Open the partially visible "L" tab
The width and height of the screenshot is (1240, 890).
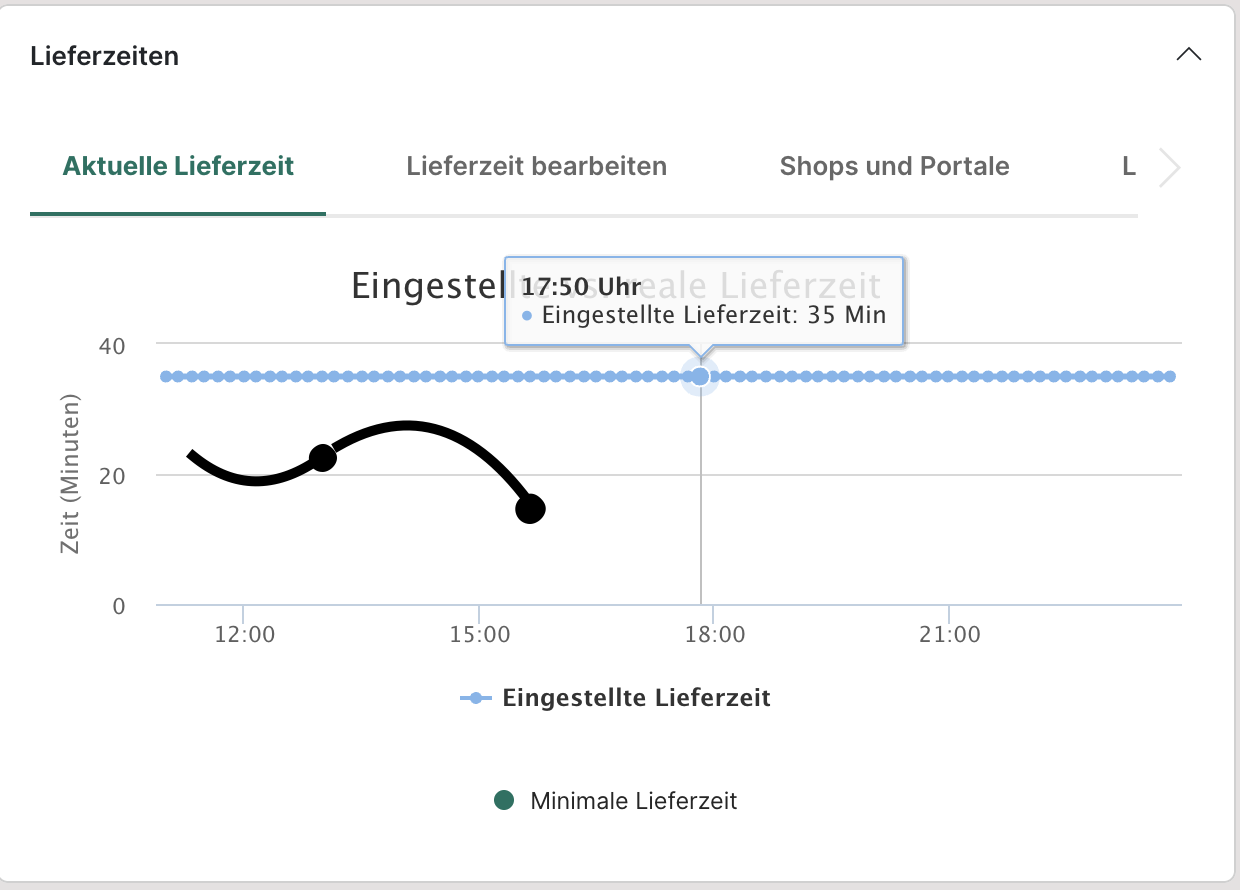pyautogui.click(x=1128, y=166)
